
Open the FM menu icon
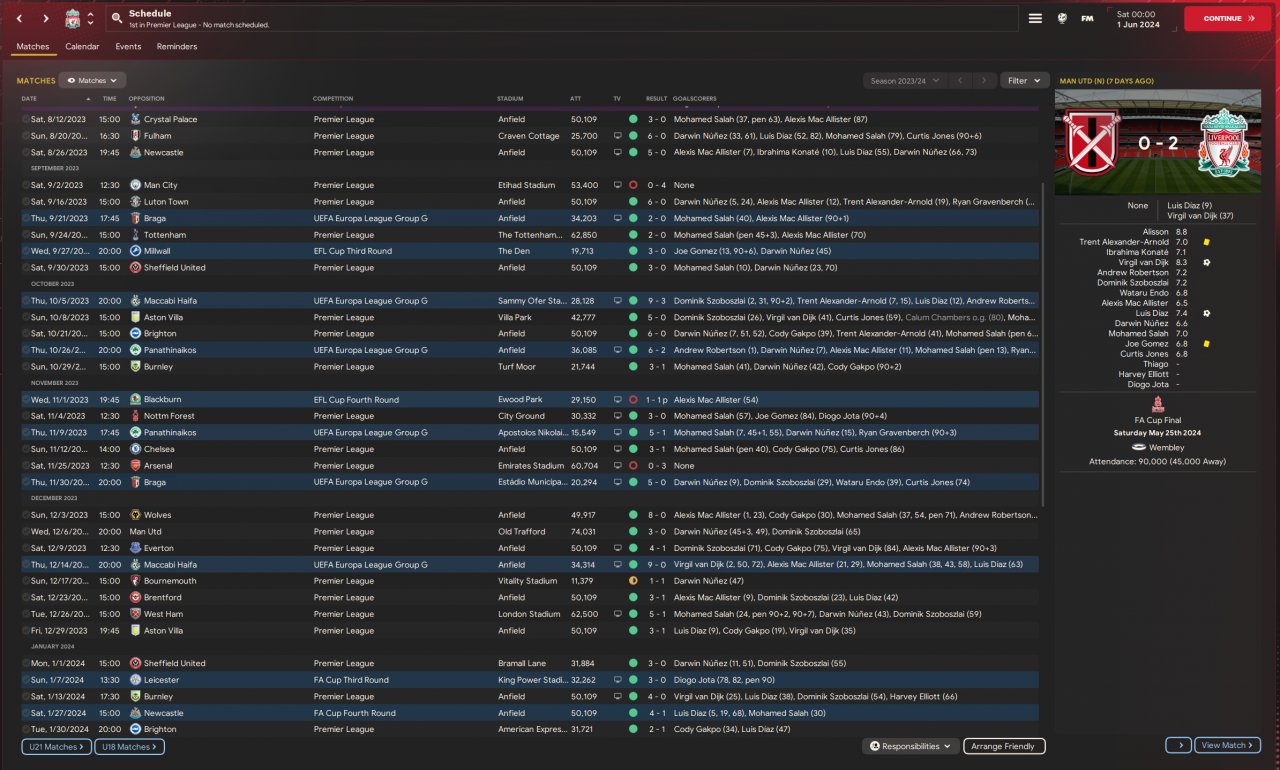pos(1087,18)
